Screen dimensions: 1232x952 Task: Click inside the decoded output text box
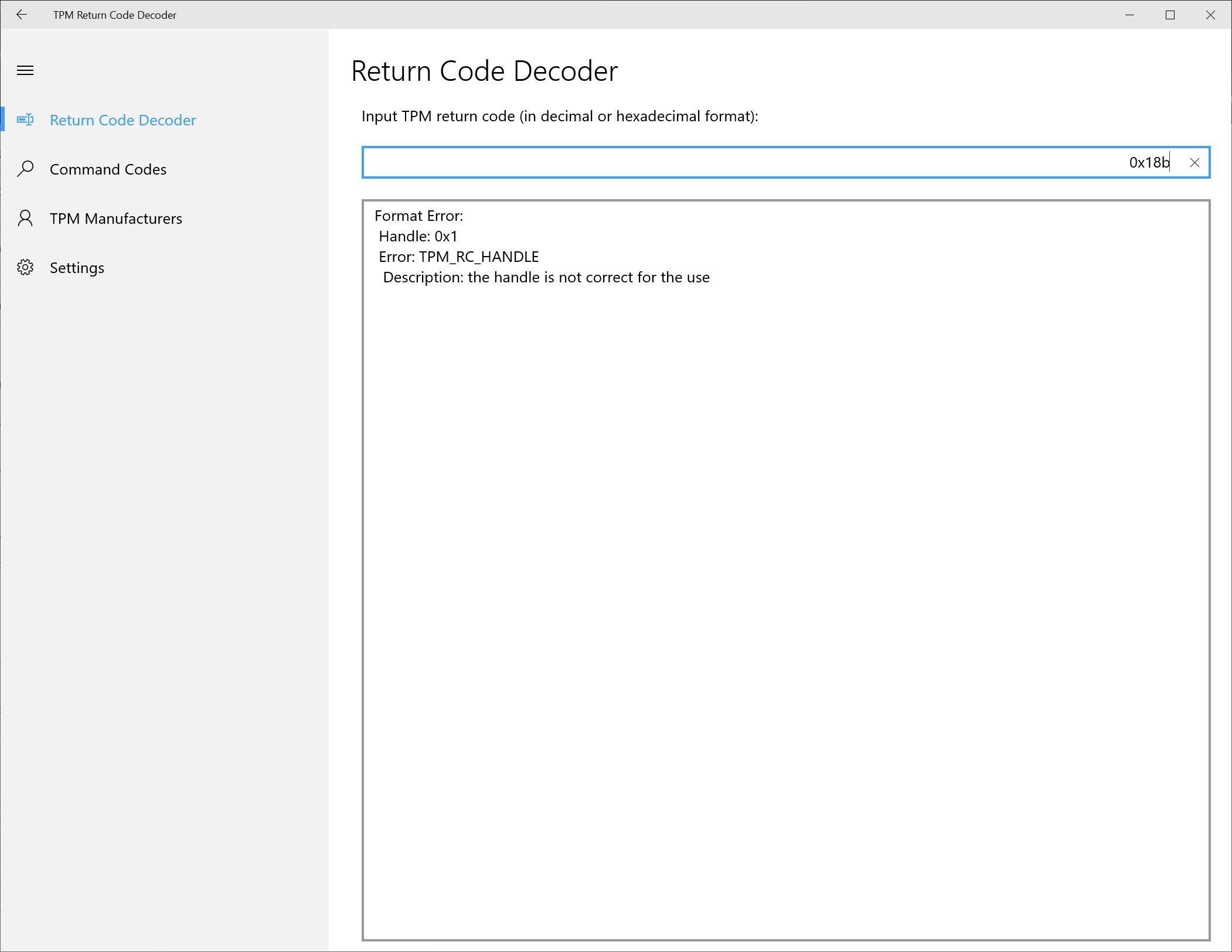coord(785,586)
